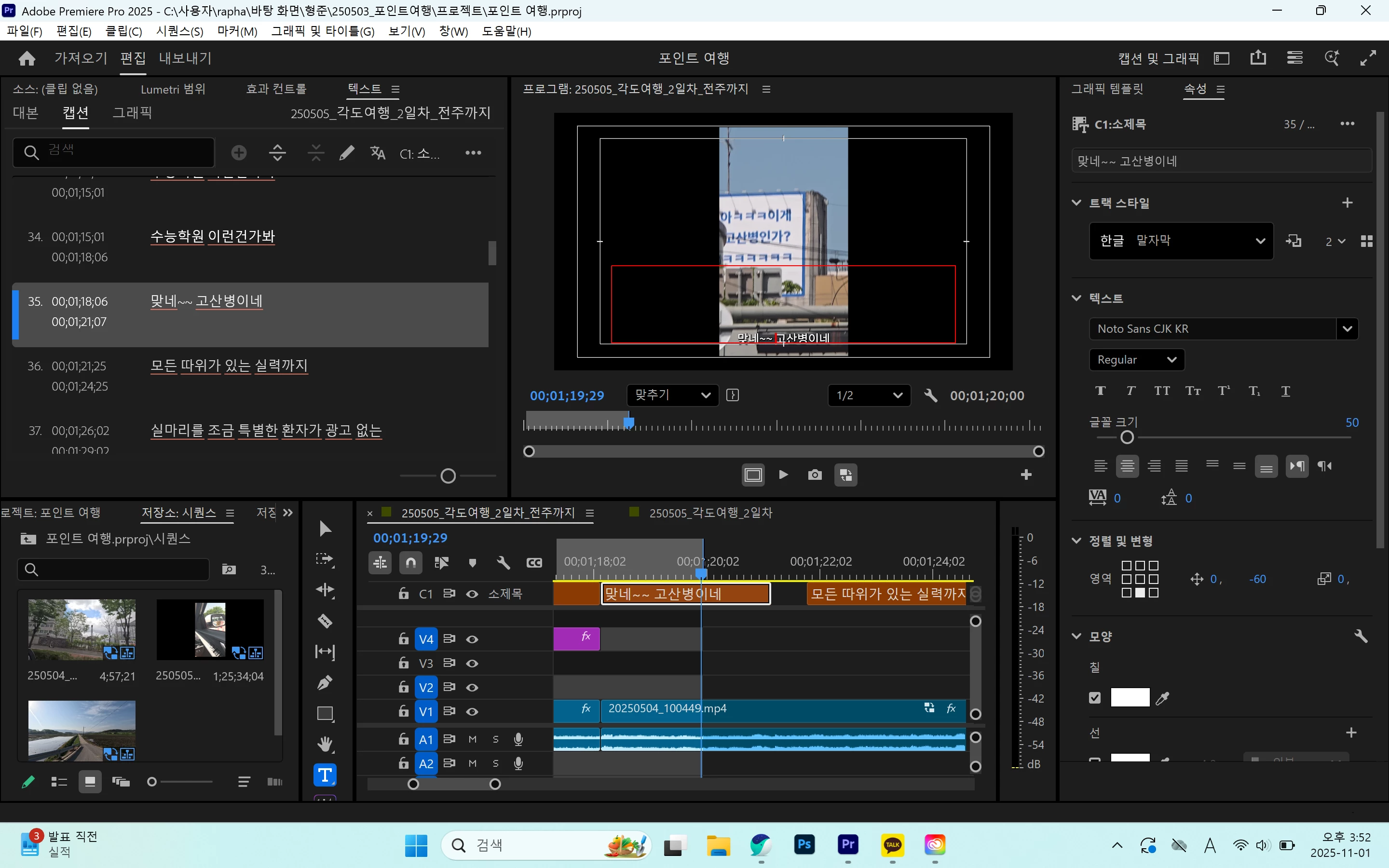Click Quick Export share icon

[1257, 58]
